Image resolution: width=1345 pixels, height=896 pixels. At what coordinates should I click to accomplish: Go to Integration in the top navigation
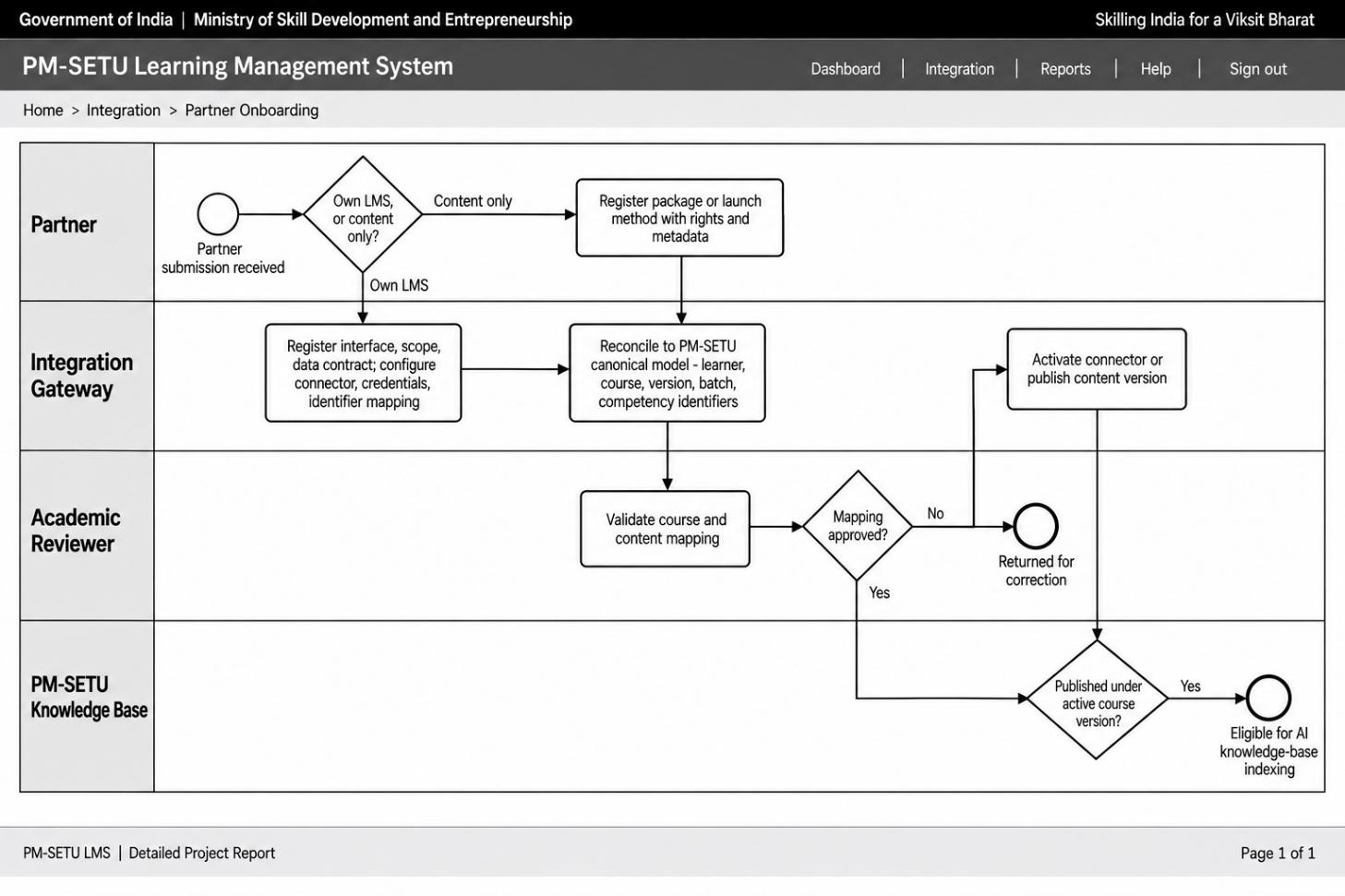(959, 69)
